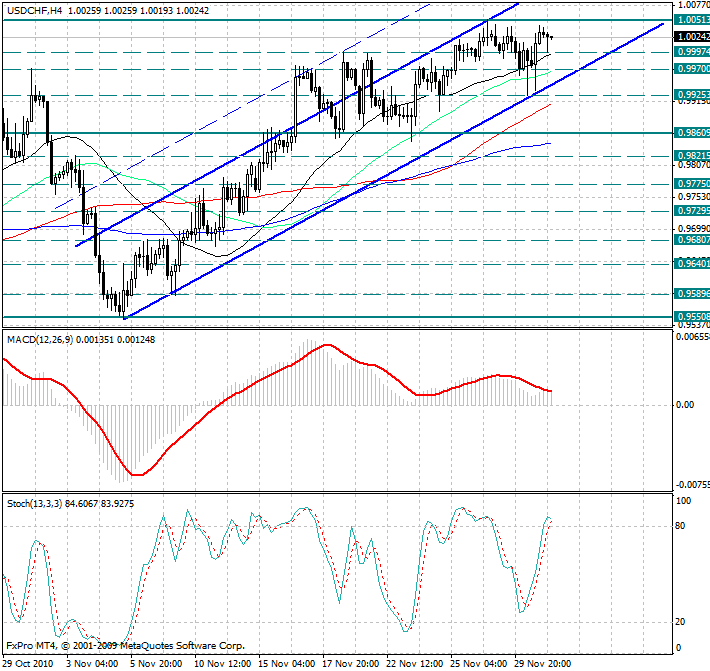Select the 0 Stochastic scale value
The image size is (710, 671).
(678, 648)
